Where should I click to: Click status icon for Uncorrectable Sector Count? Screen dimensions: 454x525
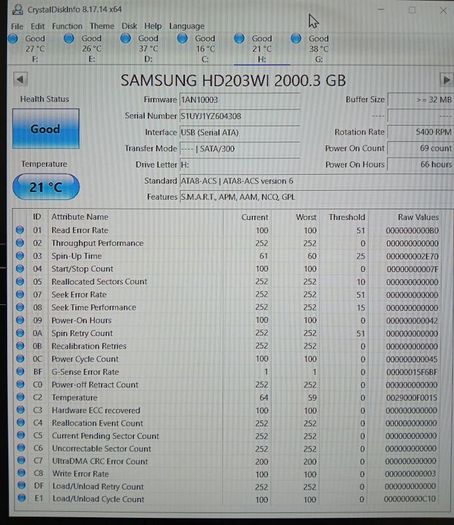21,448
